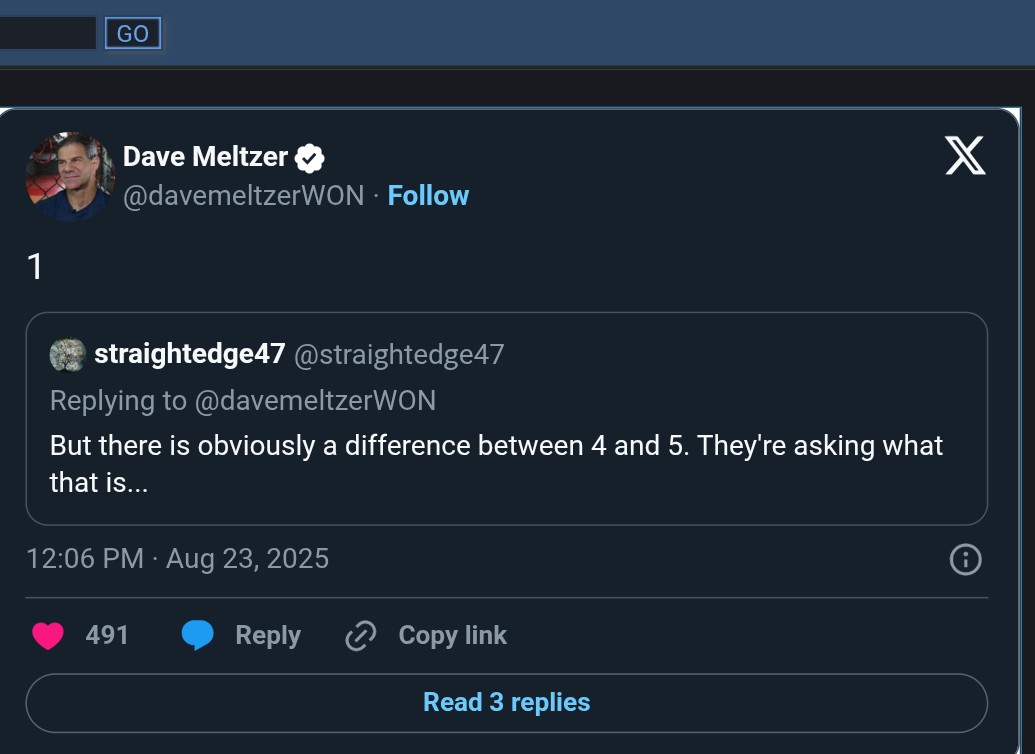Open Read 3 replies
This screenshot has width=1035, height=754.
tap(506, 703)
